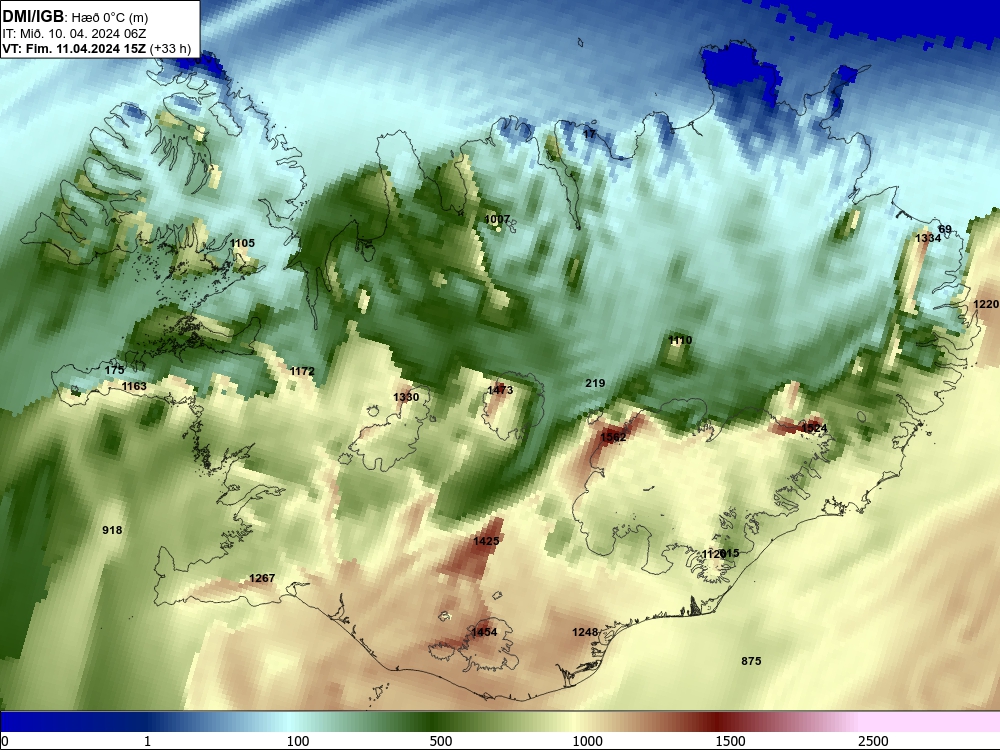1000x750 pixels.
Task: Click the 1473 height value
Action: 500,390
